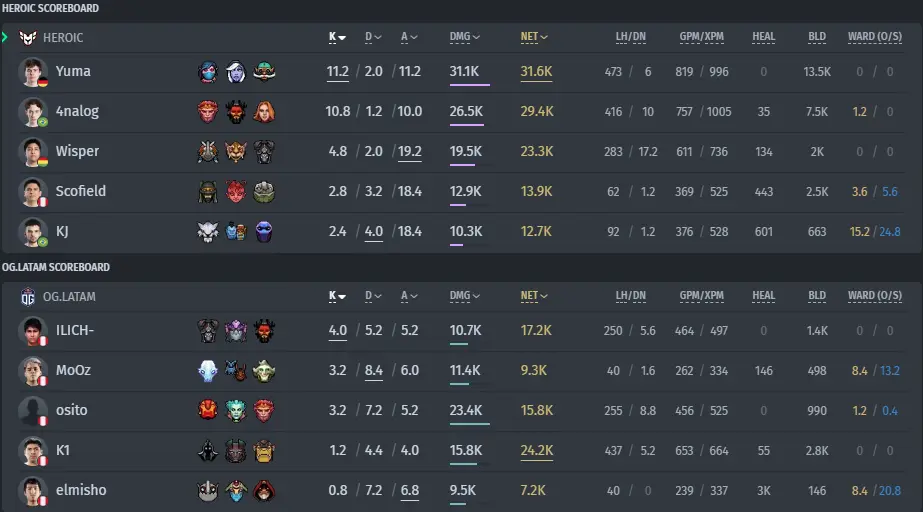
Task: Sort Heroic scoreboard by DMG column
Action: 464,37
